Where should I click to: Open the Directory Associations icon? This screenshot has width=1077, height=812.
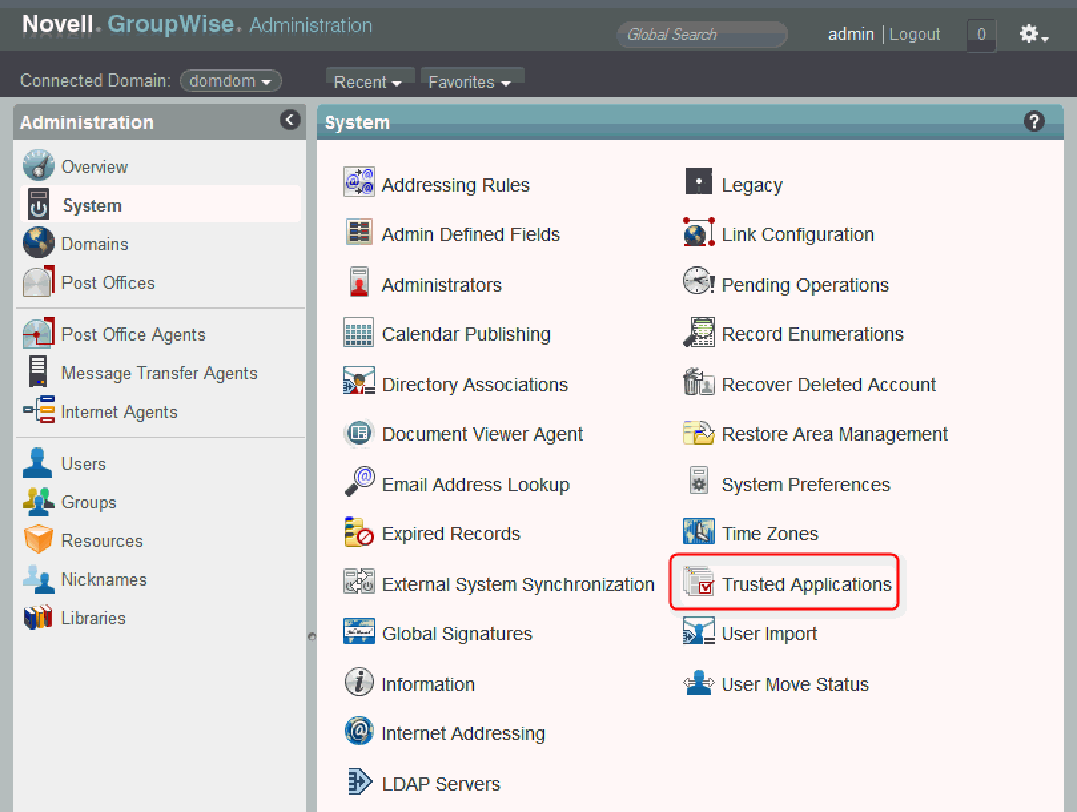[359, 381]
